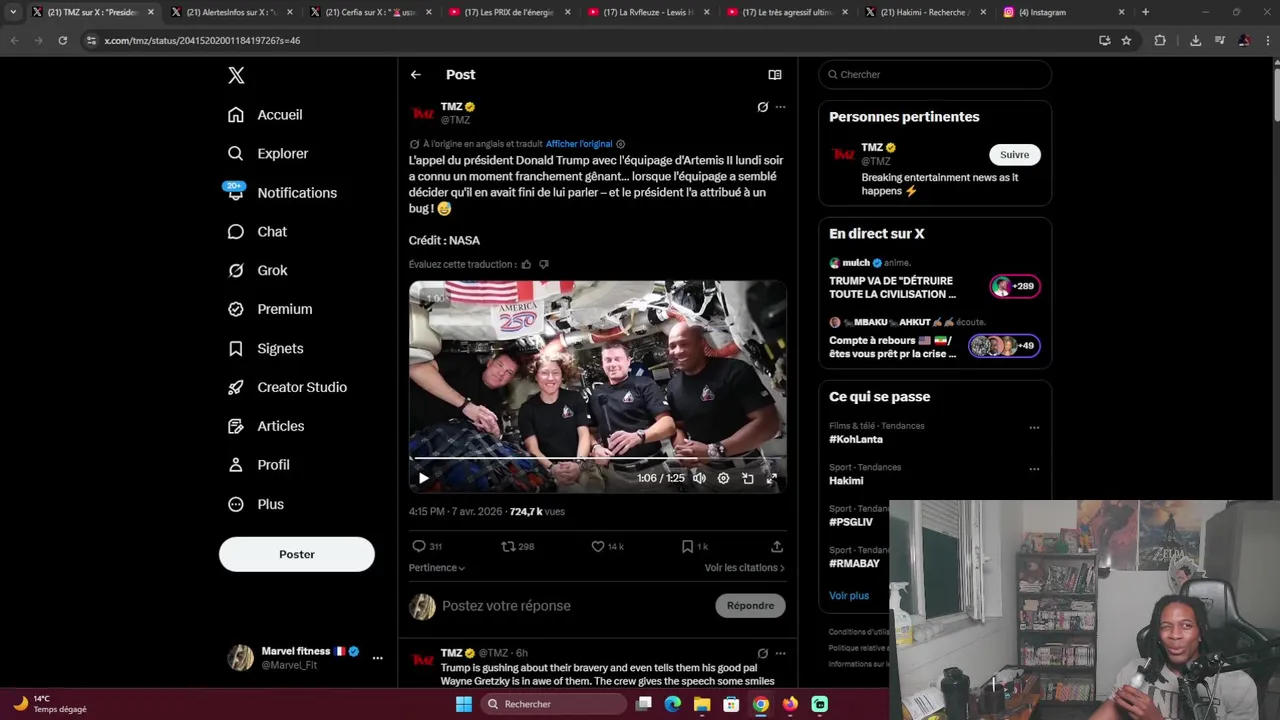Open more options on TMZ reply post
The image size is (1280, 720).
click(781, 654)
